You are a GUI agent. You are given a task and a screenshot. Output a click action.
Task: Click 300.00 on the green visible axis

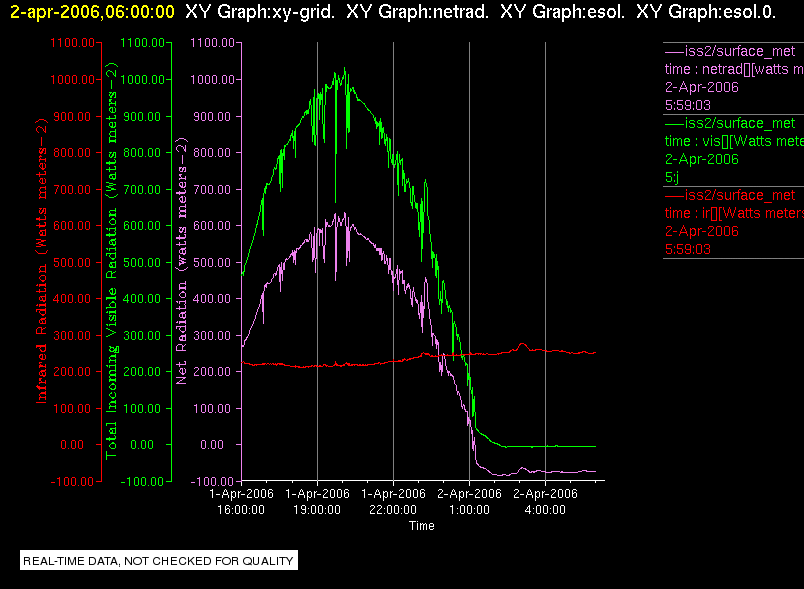[x=142, y=336]
